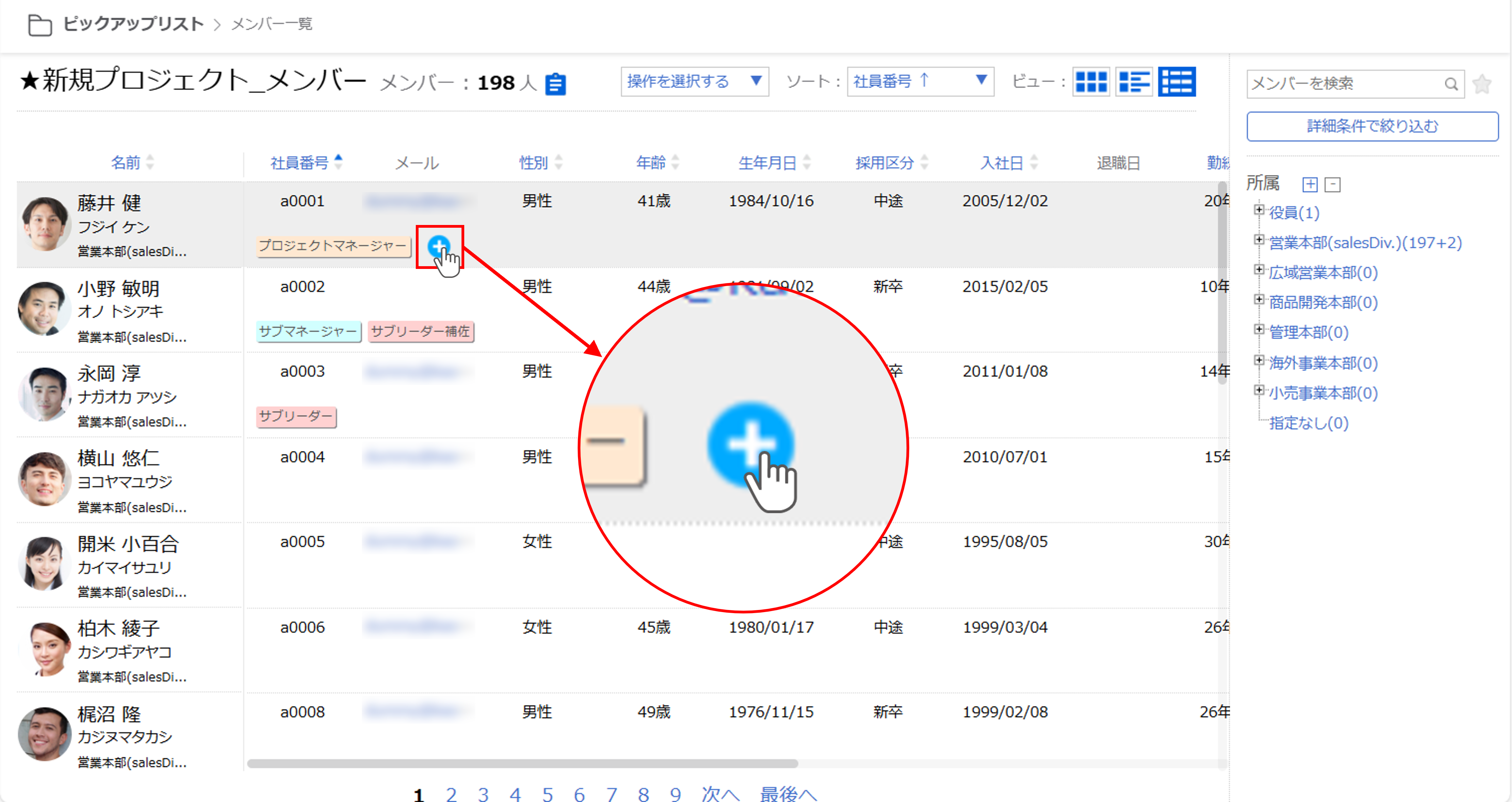Click the folder icon in the breadcrumb
1512x802 pixels.
pos(40,25)
